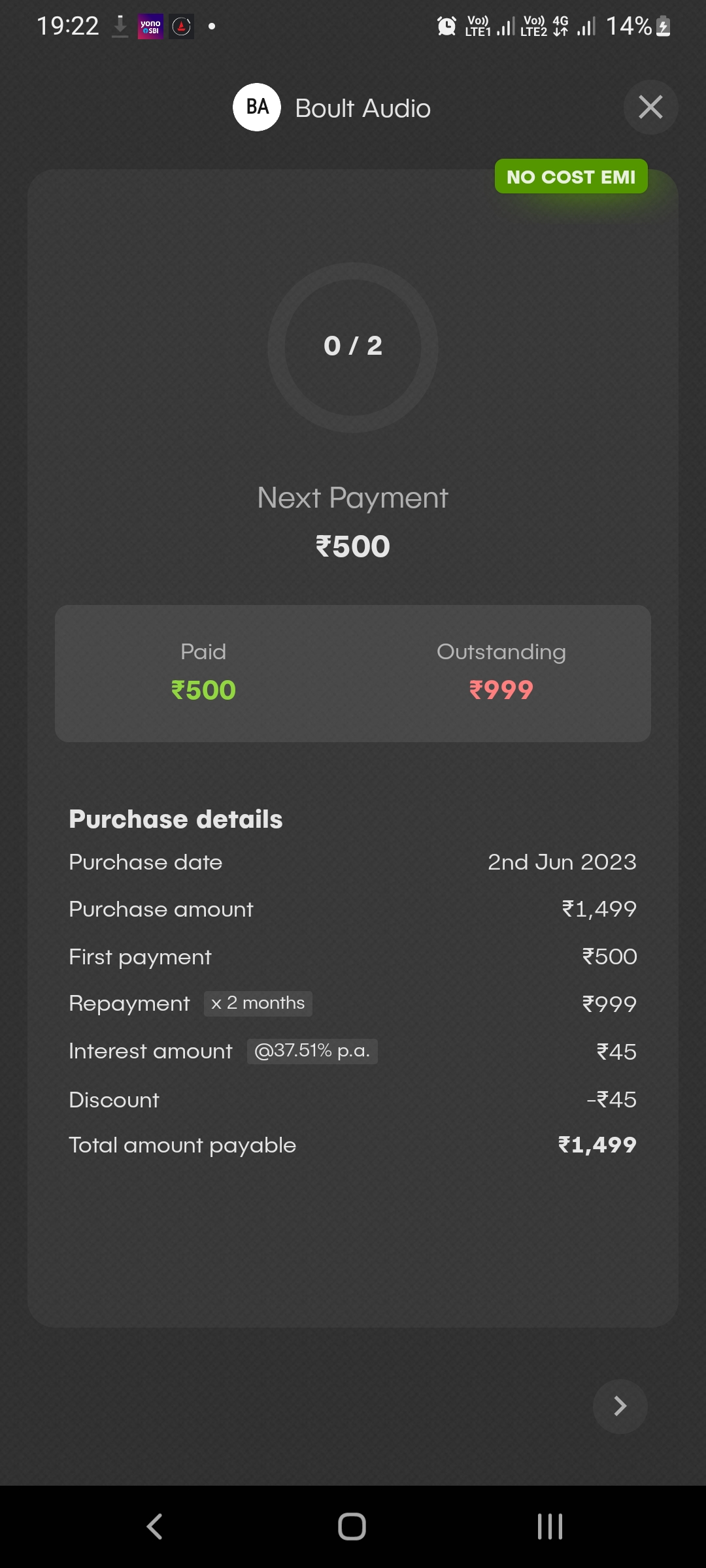Tap the battery charging status icon
Screen dimensions: 706x1568
663,27
